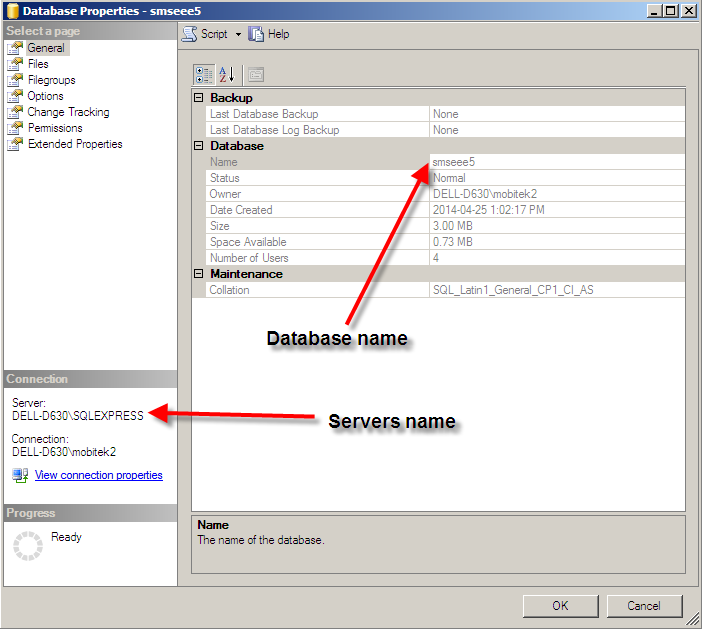Click the connection properties icon
702x629 pixels.
point(20,476)
